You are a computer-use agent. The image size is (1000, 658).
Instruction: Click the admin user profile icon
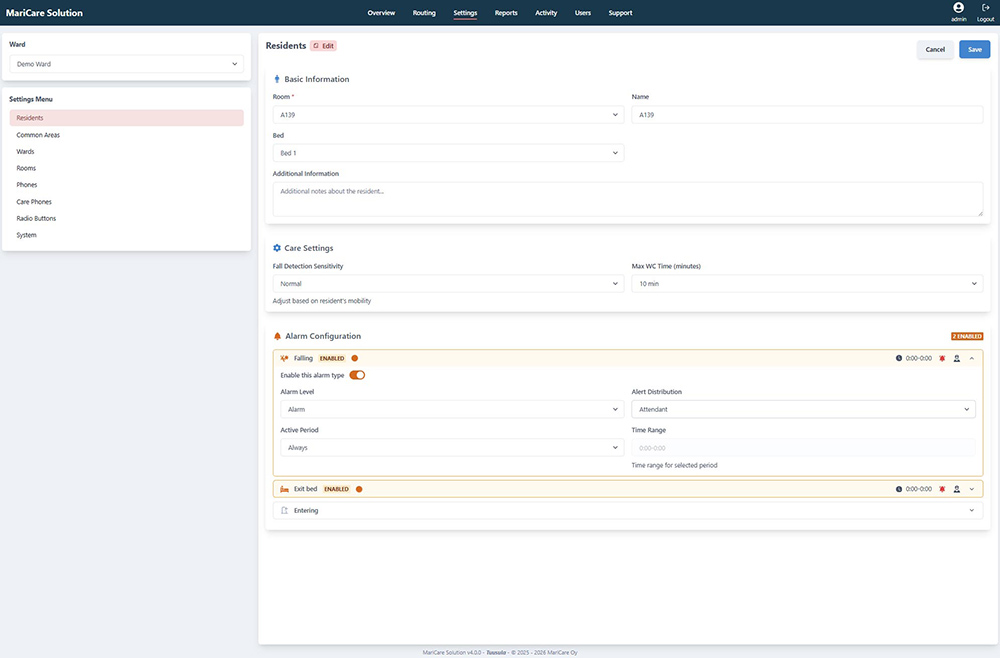coord(958,8)
